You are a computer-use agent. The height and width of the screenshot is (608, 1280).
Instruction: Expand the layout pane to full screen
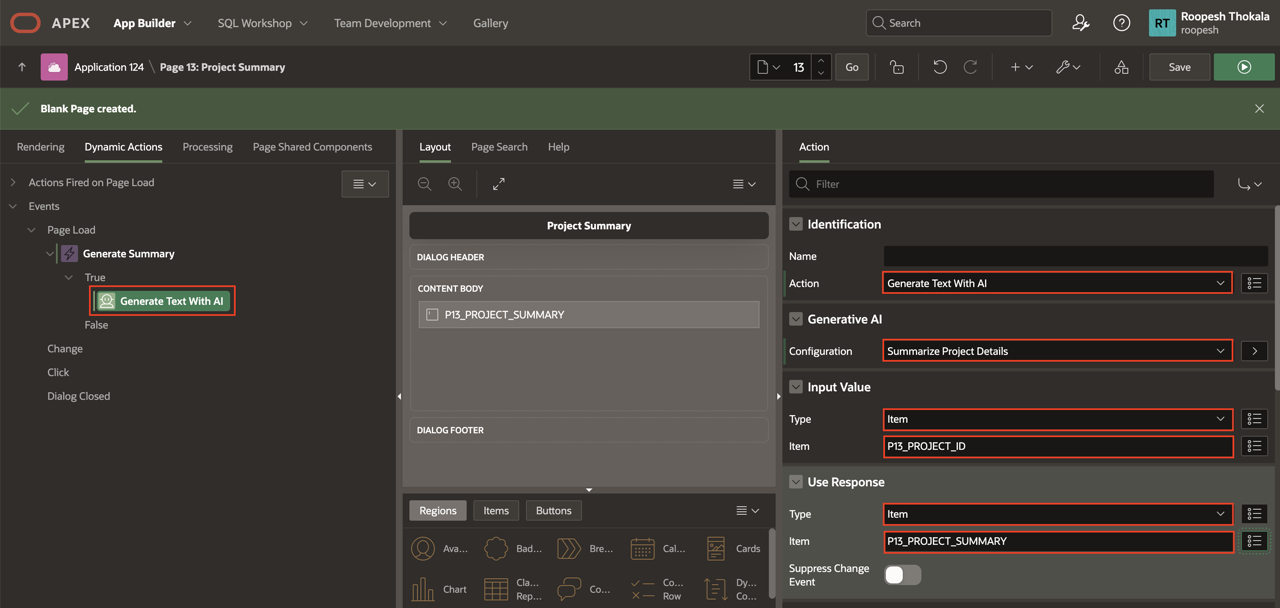coord(498,184)
